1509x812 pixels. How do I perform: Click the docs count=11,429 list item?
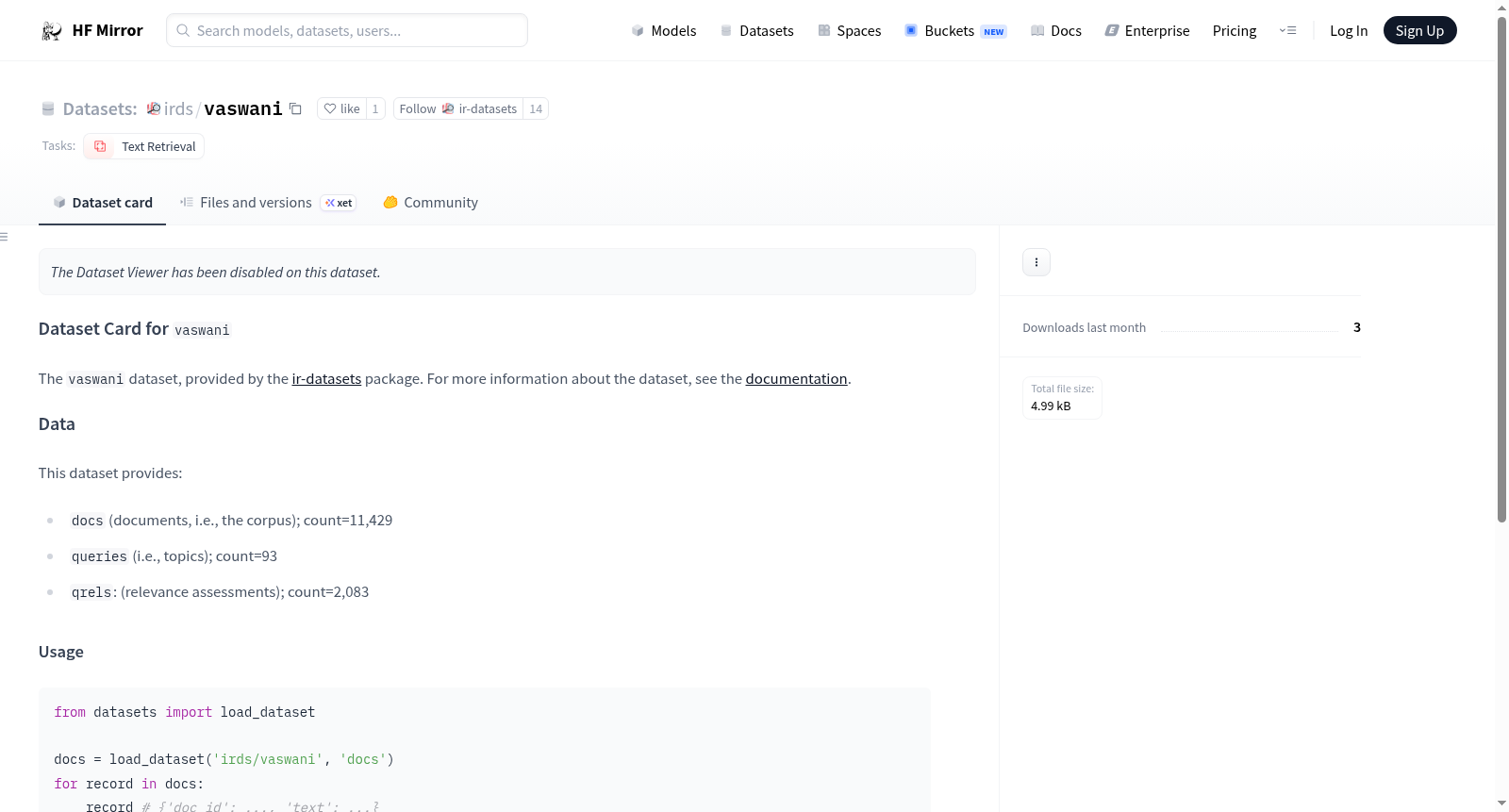(232, 521)
